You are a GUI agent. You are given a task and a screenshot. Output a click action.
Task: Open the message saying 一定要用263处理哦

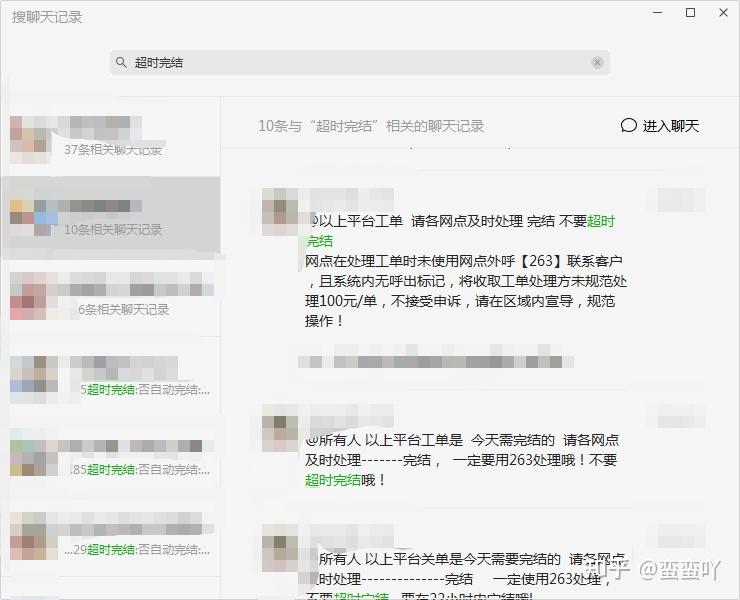462,460
